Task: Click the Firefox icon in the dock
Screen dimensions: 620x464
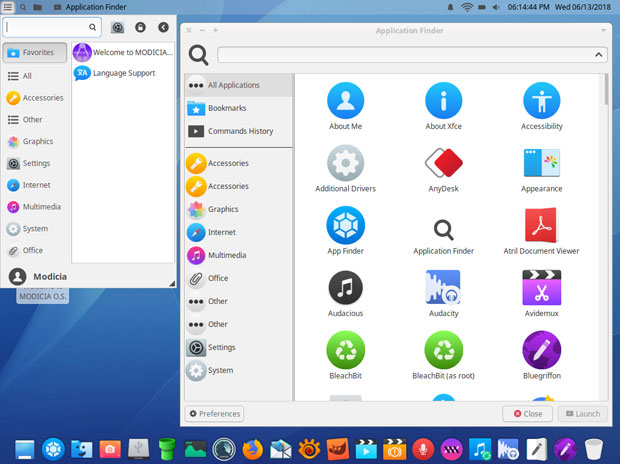Action: [x=252, y=449]
